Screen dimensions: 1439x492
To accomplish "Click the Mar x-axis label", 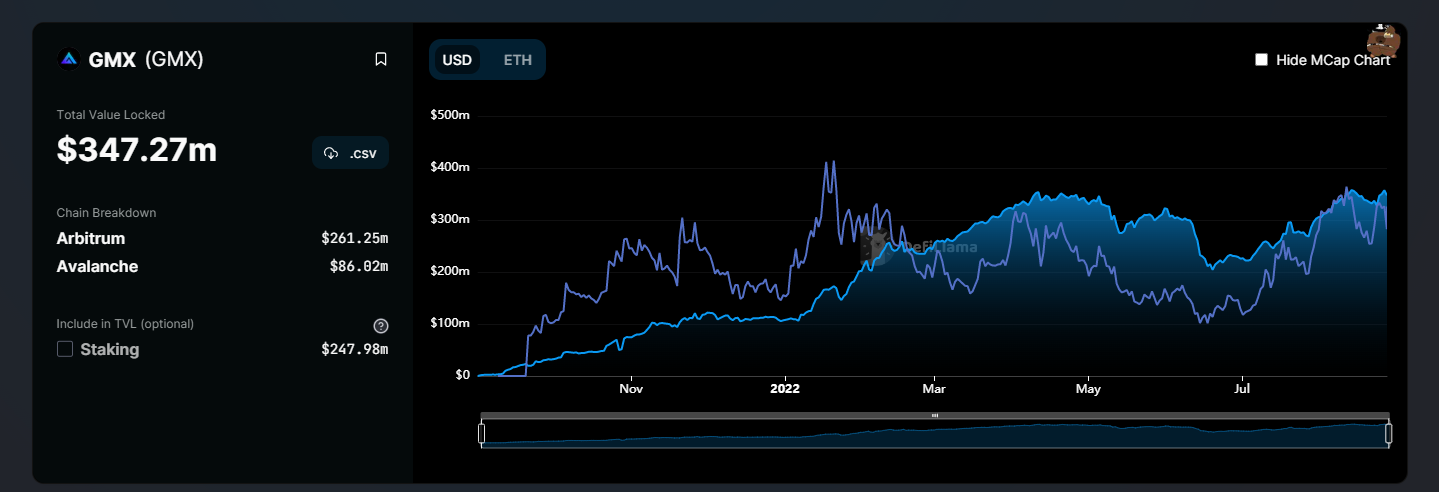I will [x=934, y=388].
